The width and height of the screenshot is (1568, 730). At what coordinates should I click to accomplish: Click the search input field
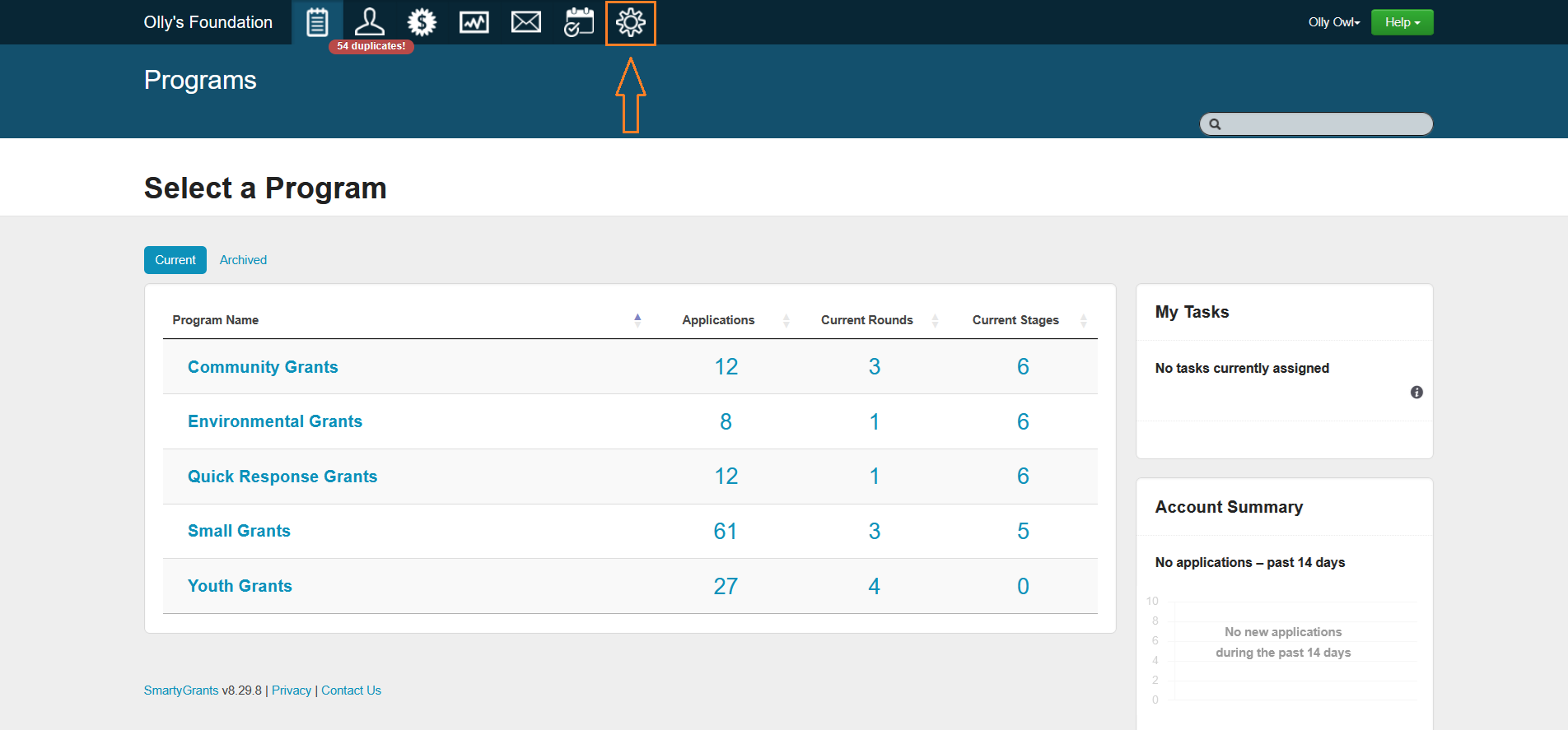point(1324,124)
